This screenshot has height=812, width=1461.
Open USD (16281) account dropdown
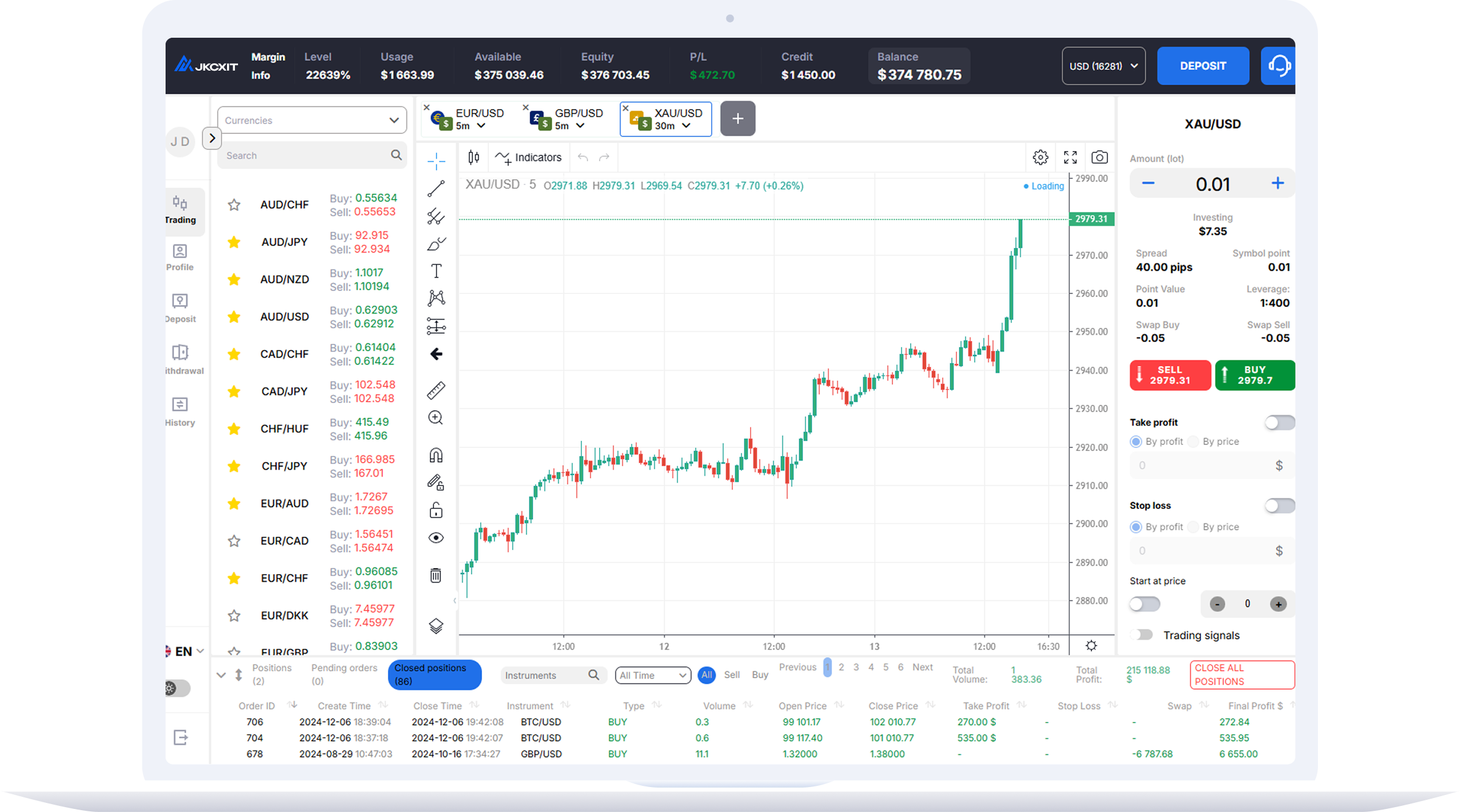1103,66
